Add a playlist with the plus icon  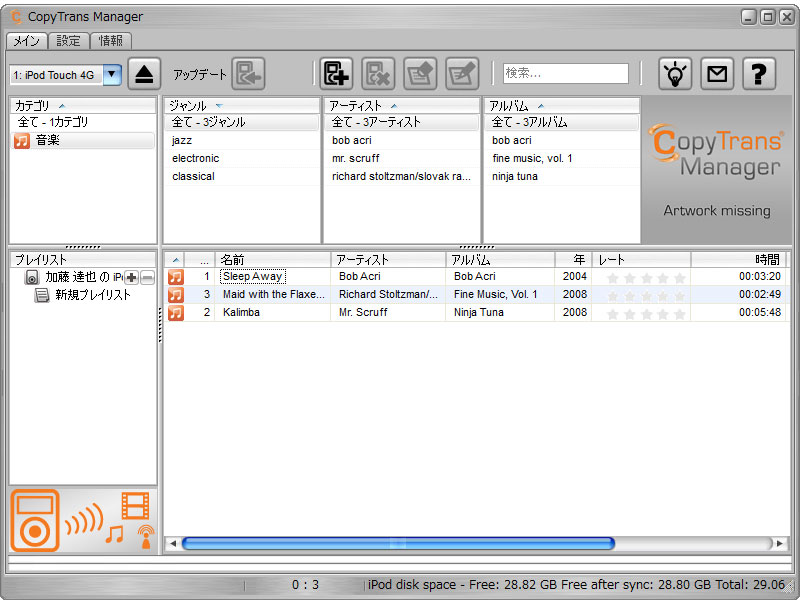click(131, 277)
